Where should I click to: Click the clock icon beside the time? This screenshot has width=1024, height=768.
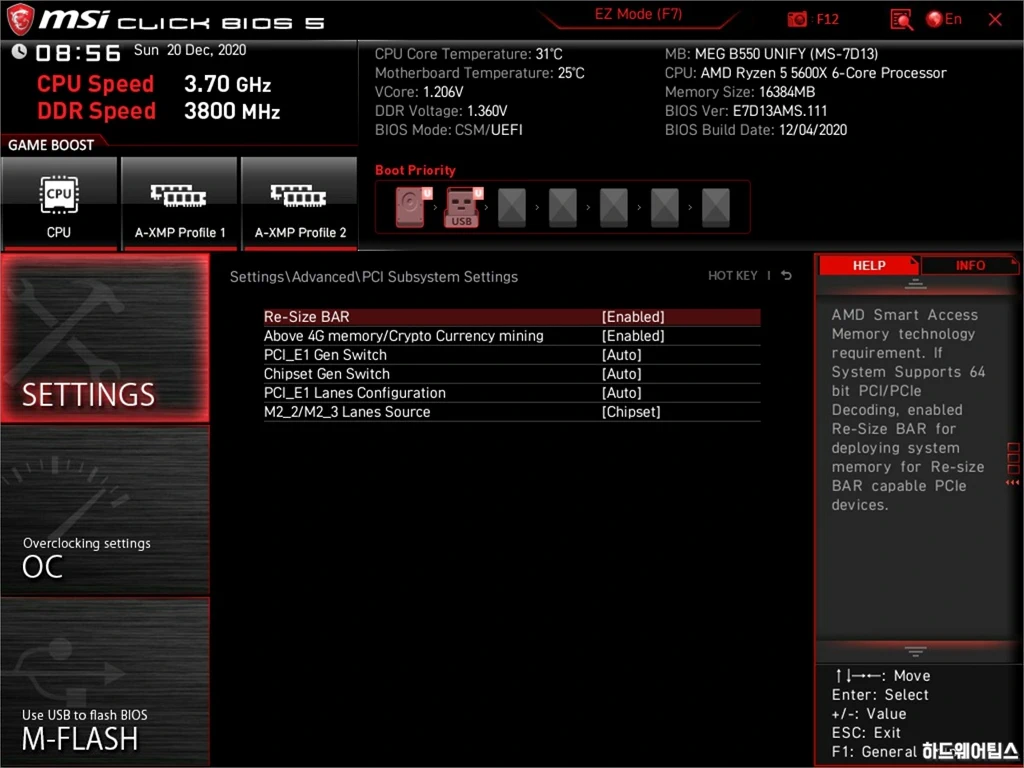[x=20, y=51]
